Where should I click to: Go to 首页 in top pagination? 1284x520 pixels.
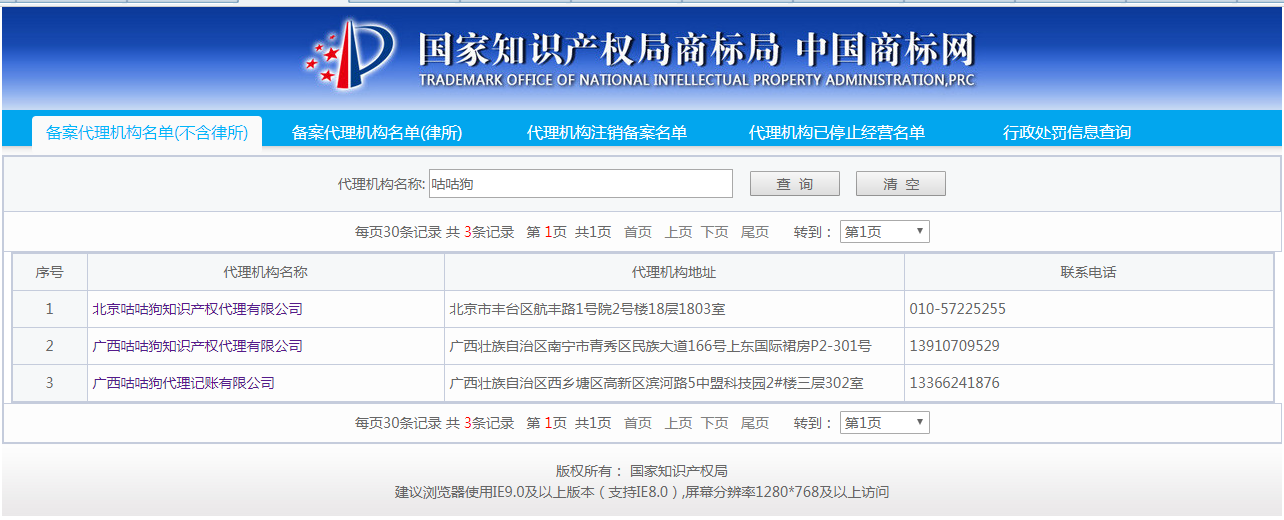(x=638, y=232)
